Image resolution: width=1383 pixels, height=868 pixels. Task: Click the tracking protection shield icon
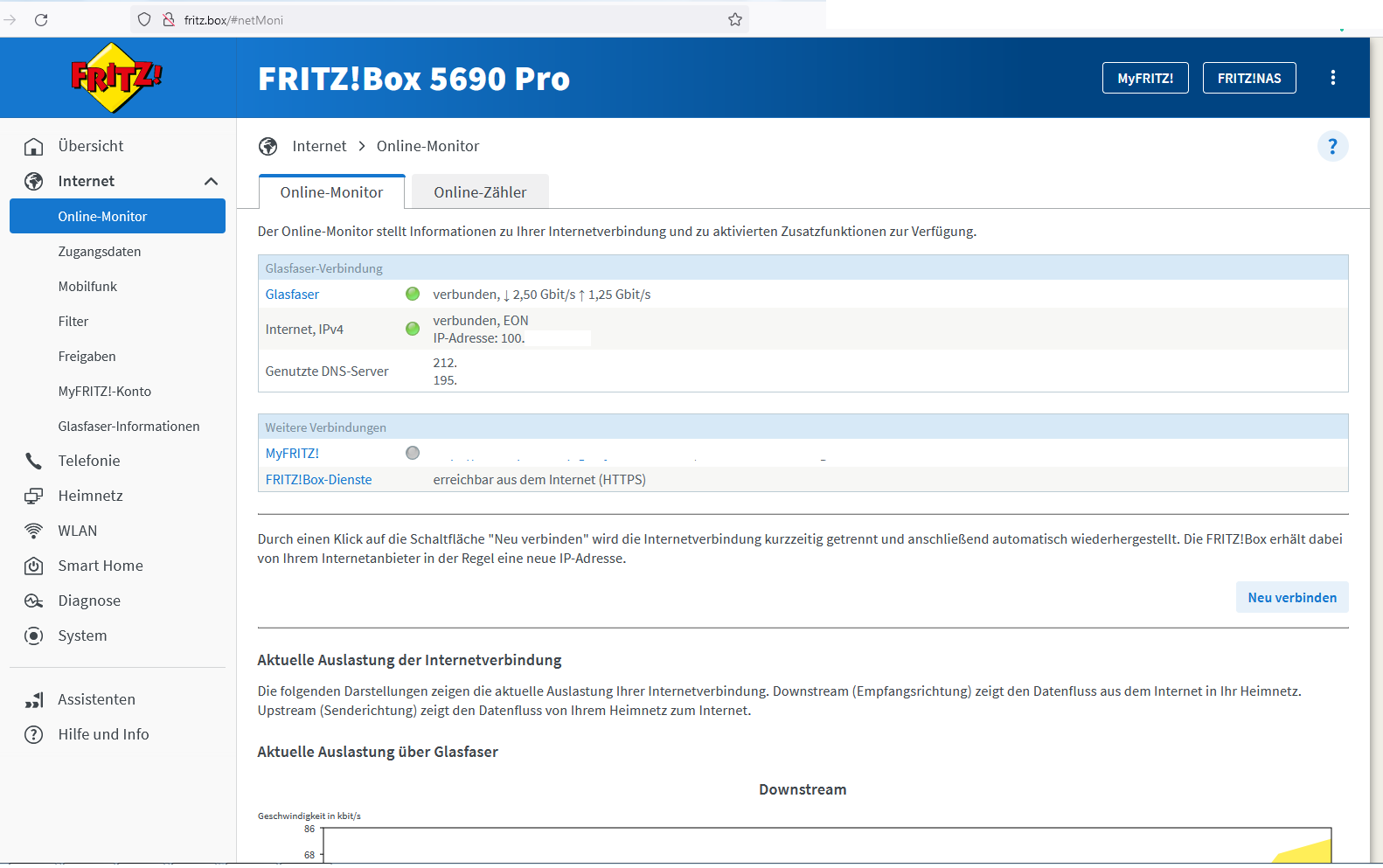144,19
